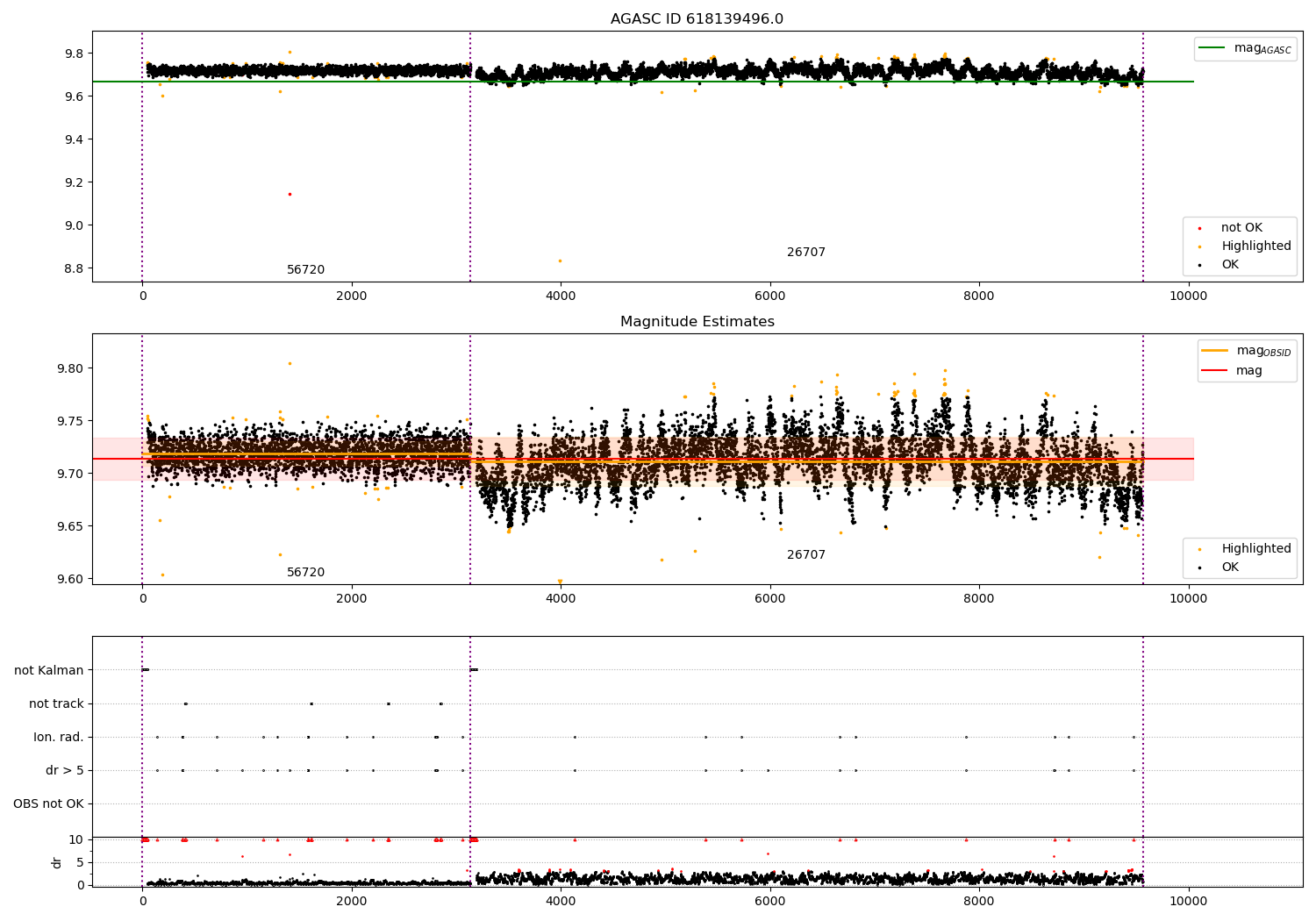Click the red 'mag' legend entry in middle plot
Image resolution: width=1316 pixels, height=921 pixels.
pos(1232,371)
